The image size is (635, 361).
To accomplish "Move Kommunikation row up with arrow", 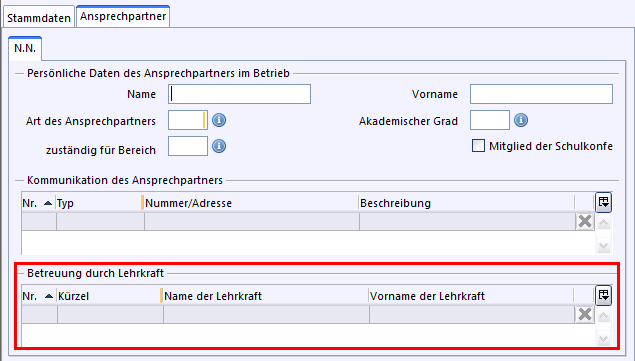I will pyautogui.click(x=603, y=223).
